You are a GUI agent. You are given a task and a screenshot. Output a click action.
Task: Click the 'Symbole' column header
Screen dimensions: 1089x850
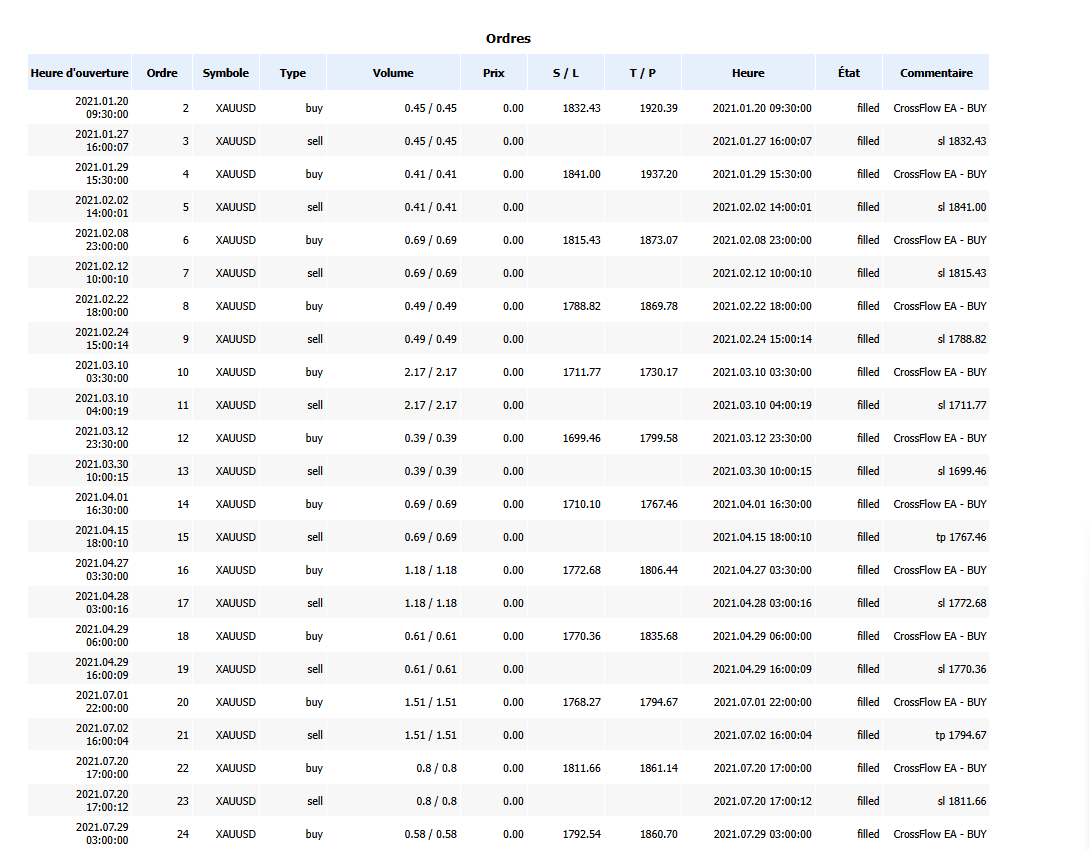[226, 73]
